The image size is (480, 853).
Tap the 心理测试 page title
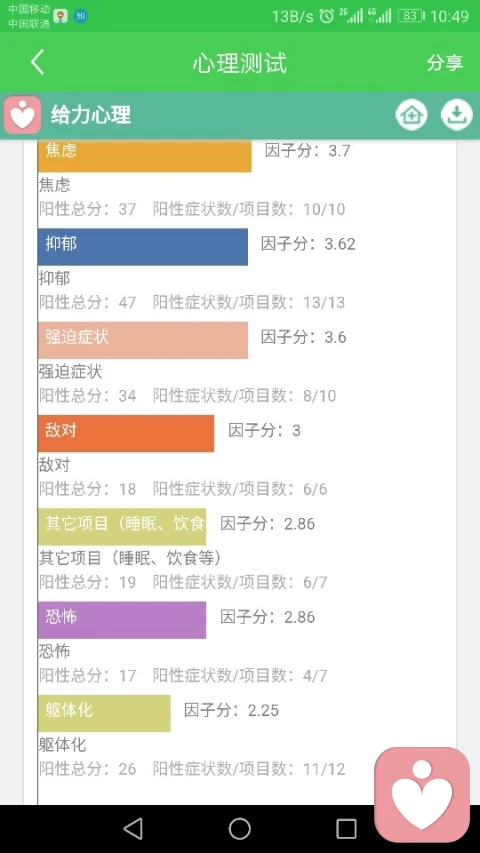tap(239, 63)
